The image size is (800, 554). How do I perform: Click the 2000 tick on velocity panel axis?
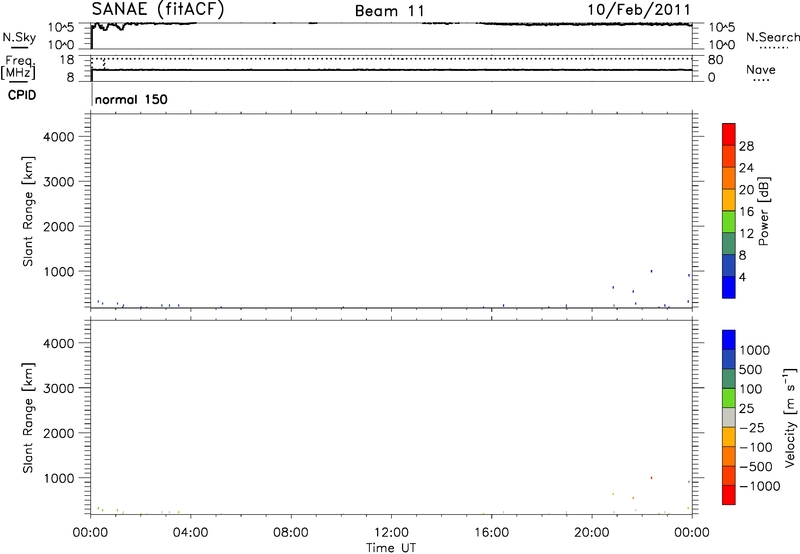[59, 433]
